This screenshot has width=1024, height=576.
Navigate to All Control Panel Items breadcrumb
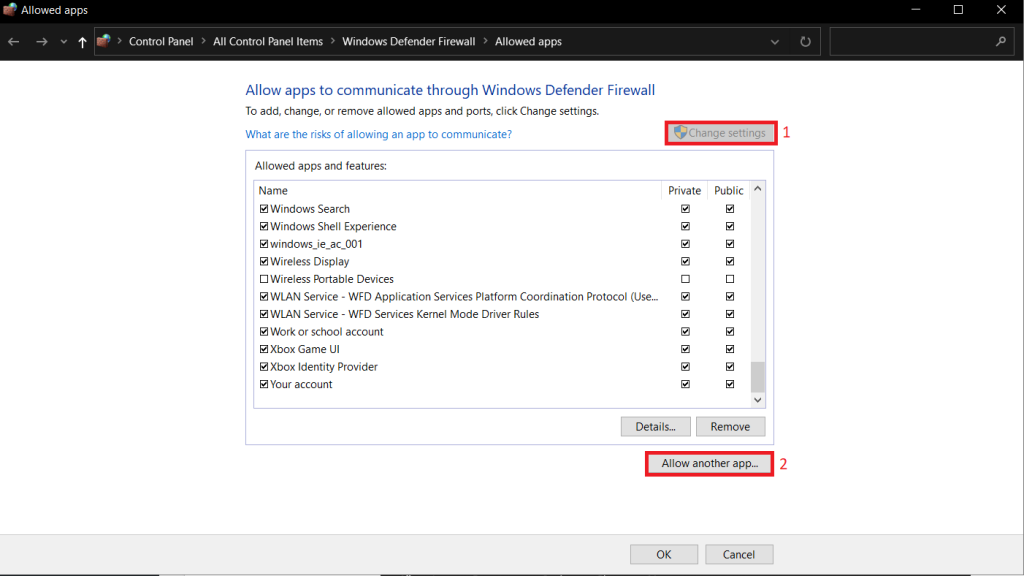click(267, 41)
